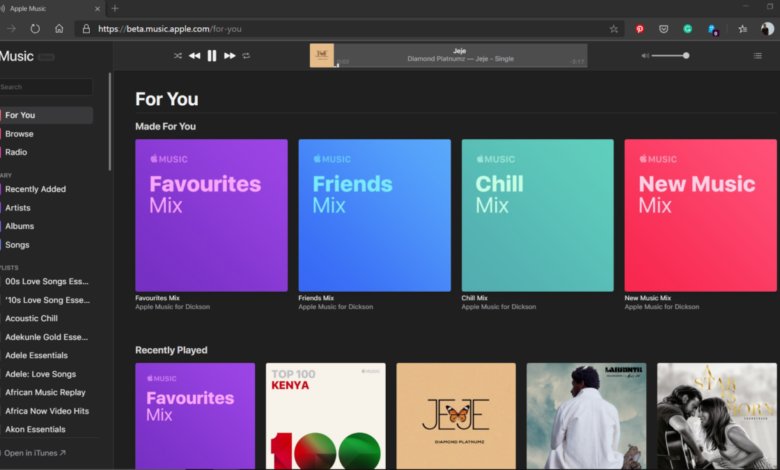The width and height of the screenshot is (780, 470).
Task: Click the sidebar scrollbar
Action: [110, 122]
